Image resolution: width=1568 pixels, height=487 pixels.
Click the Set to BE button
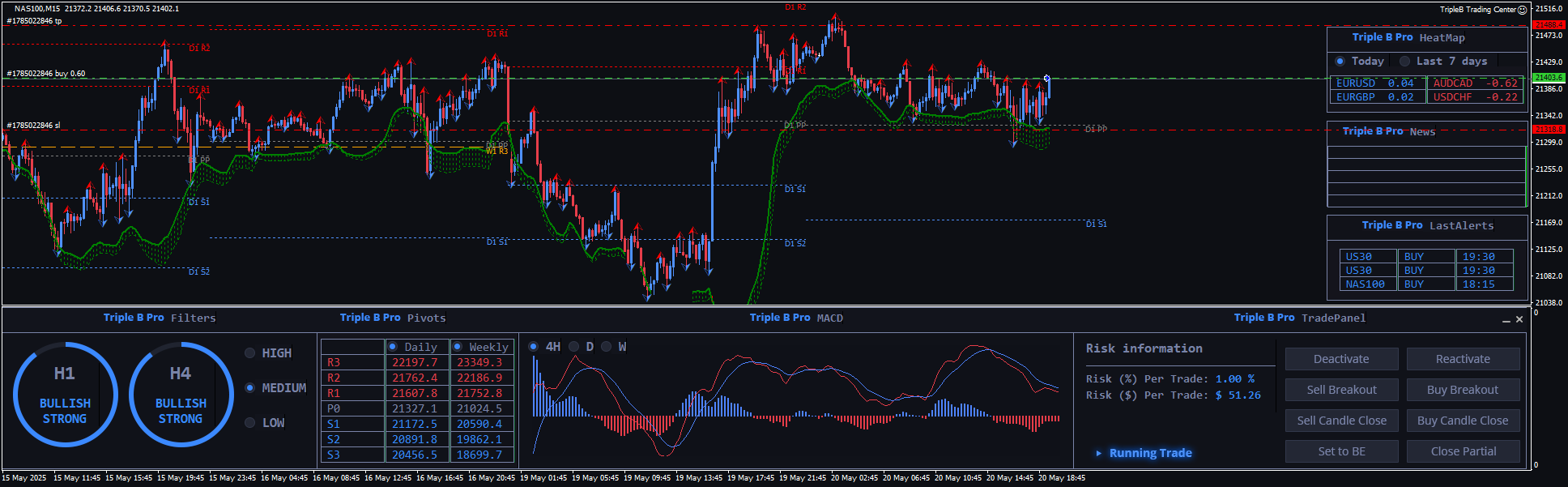(x=1341, y=451)
